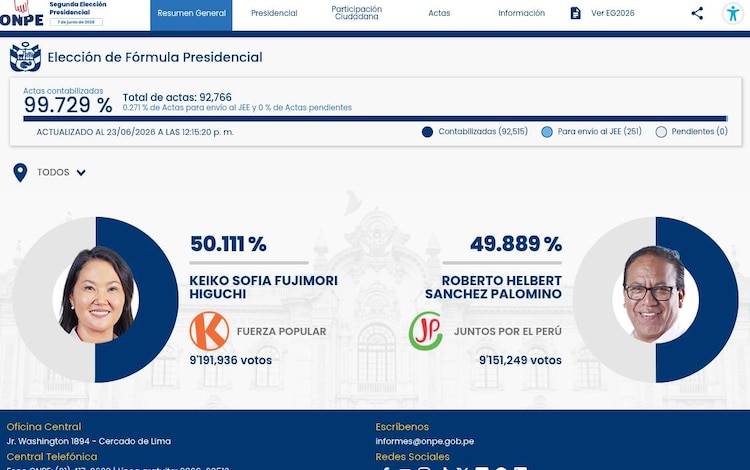Click the Peru coat of arms icon

(x=25, y=57)
